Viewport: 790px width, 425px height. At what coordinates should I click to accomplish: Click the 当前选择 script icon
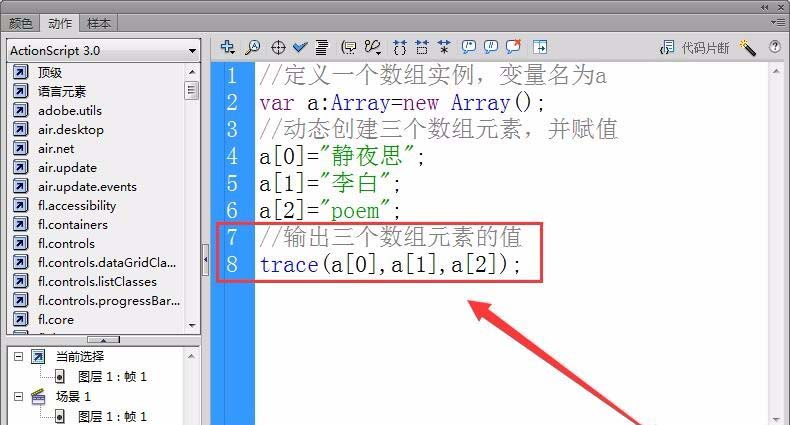38,357
